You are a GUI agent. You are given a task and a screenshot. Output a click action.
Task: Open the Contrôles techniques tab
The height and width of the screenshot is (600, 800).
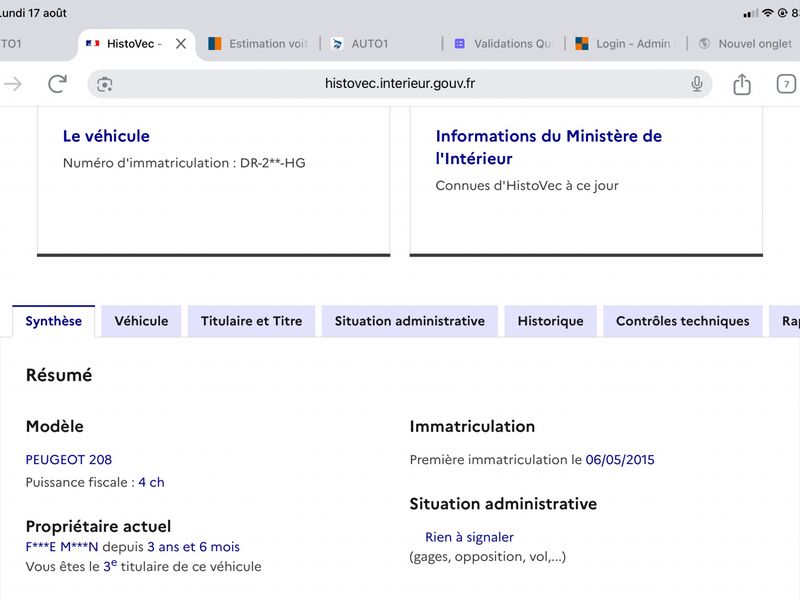pos(683,321)
